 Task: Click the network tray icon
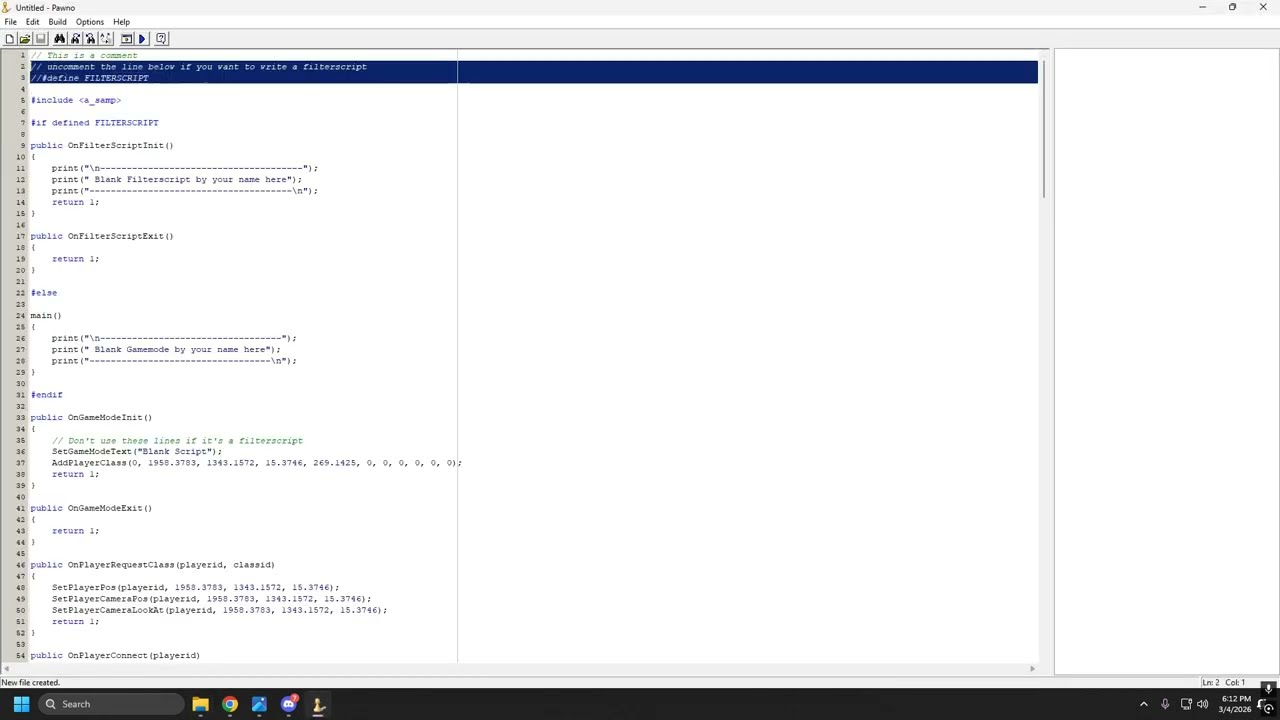1186,704
